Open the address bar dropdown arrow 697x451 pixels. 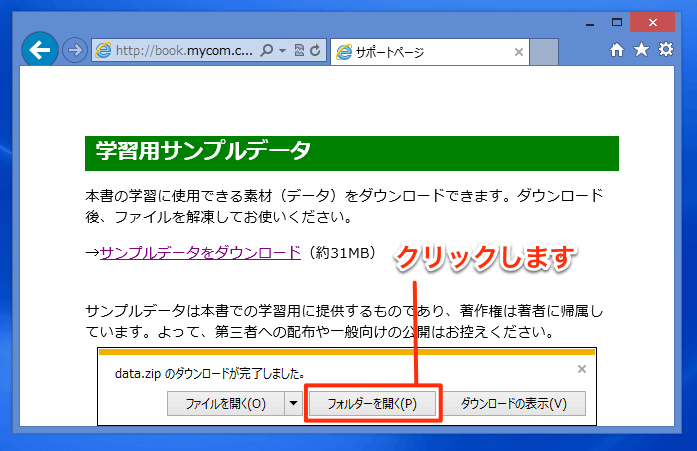[x=282, y=51]
